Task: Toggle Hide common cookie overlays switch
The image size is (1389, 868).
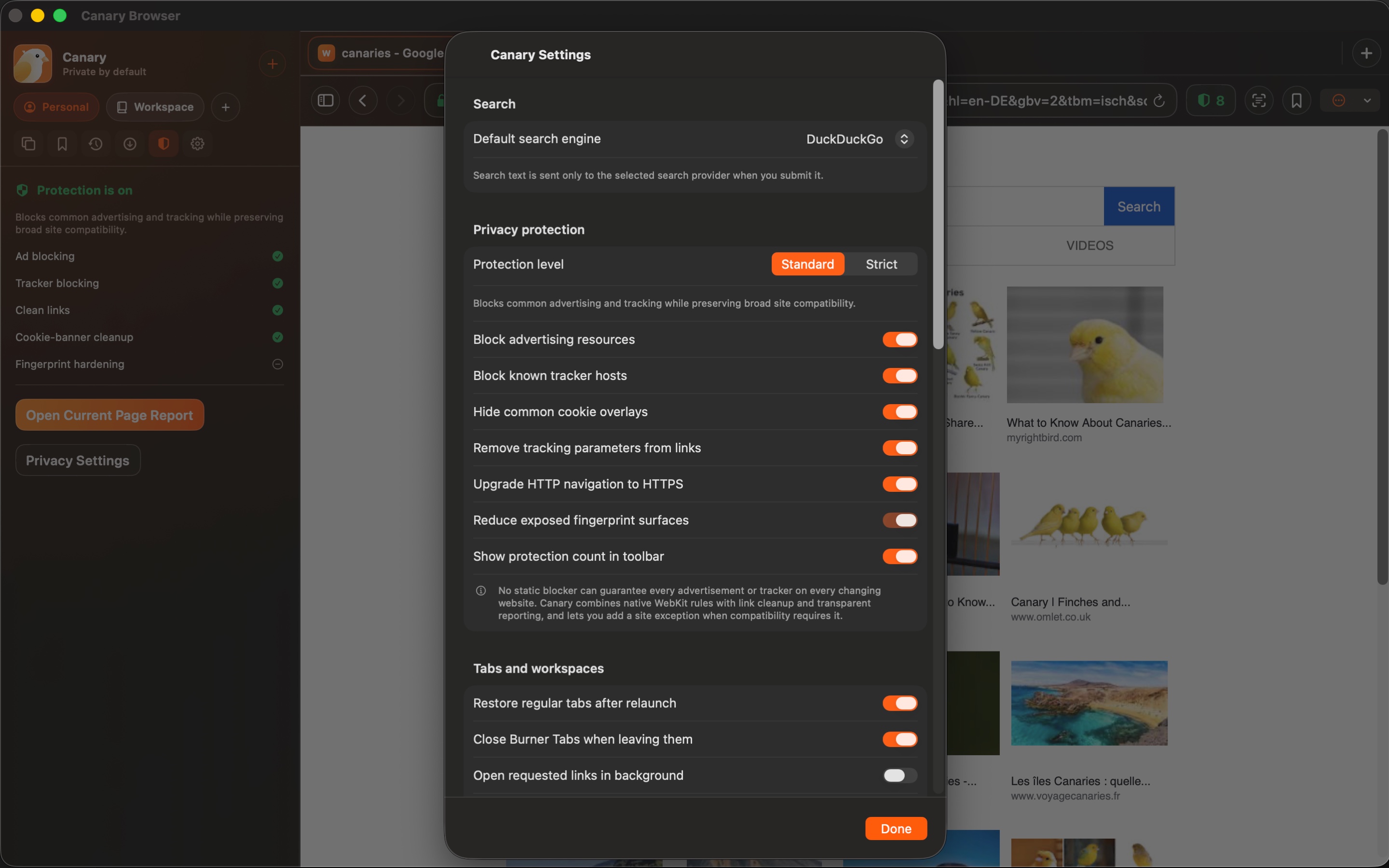Action: [899, 412]
